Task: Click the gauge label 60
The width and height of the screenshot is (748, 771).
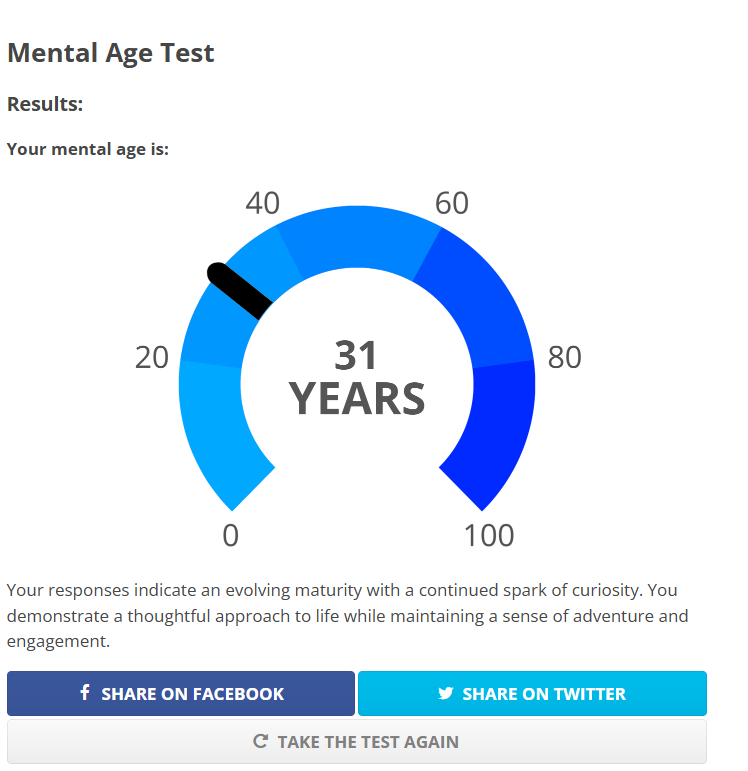Action: coord(451,203)
